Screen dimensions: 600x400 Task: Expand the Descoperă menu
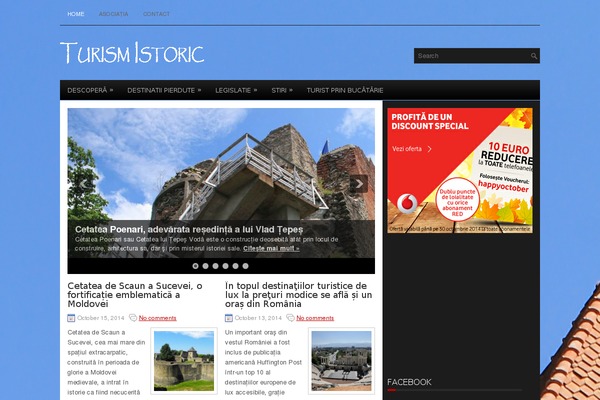point(90,90)
